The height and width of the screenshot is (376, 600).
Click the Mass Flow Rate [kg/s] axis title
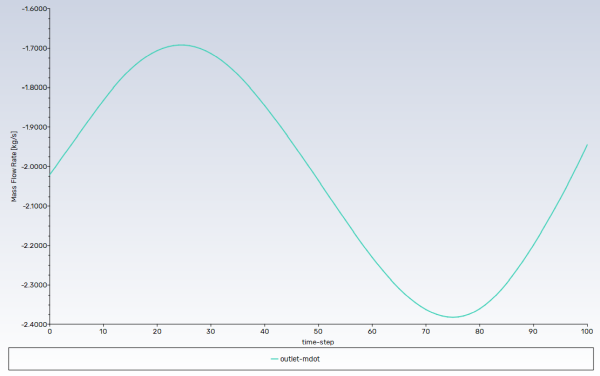[x=14, y=166]
